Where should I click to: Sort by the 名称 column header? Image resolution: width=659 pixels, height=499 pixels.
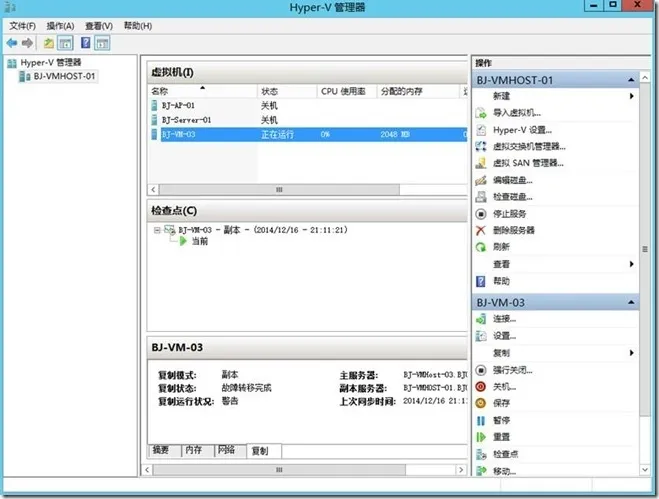[203, 91]
